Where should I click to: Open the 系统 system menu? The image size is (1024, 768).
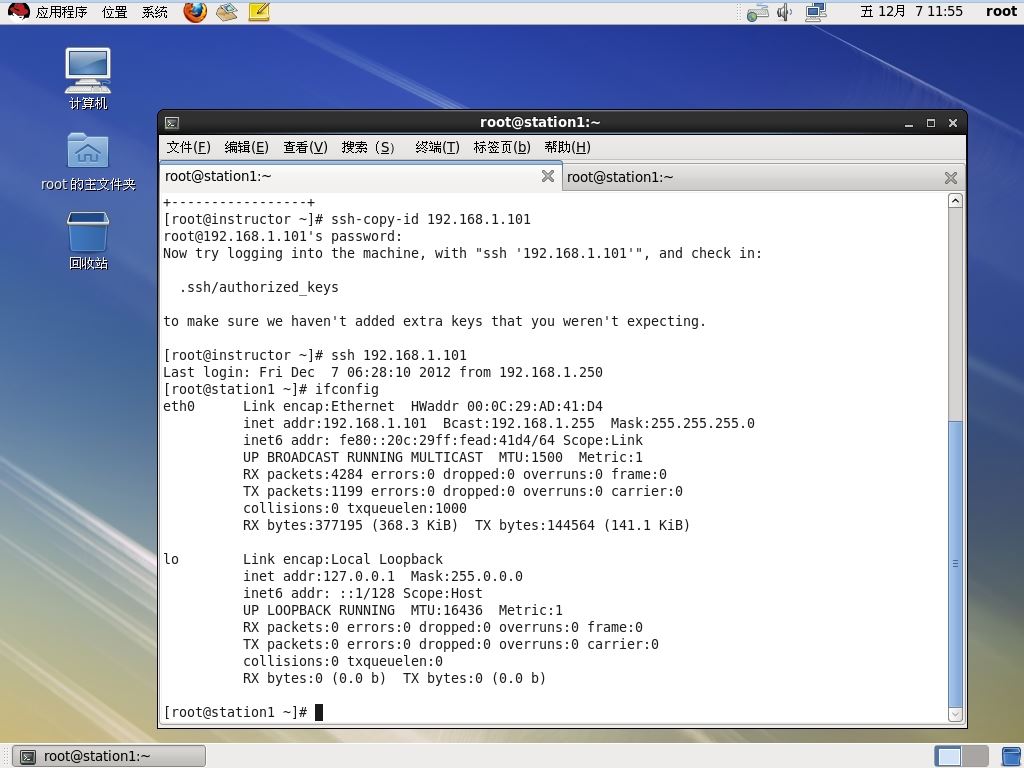coord(154,12)
